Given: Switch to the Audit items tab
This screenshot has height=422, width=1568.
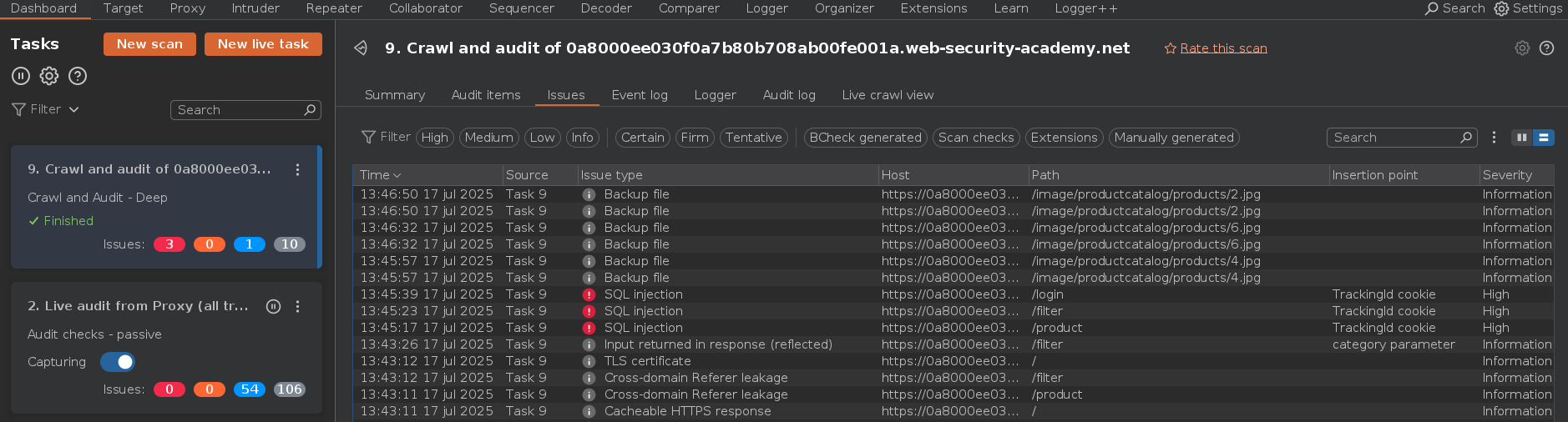Looking at the screenshot, I should pyautogui.click(x=485, y=95).
